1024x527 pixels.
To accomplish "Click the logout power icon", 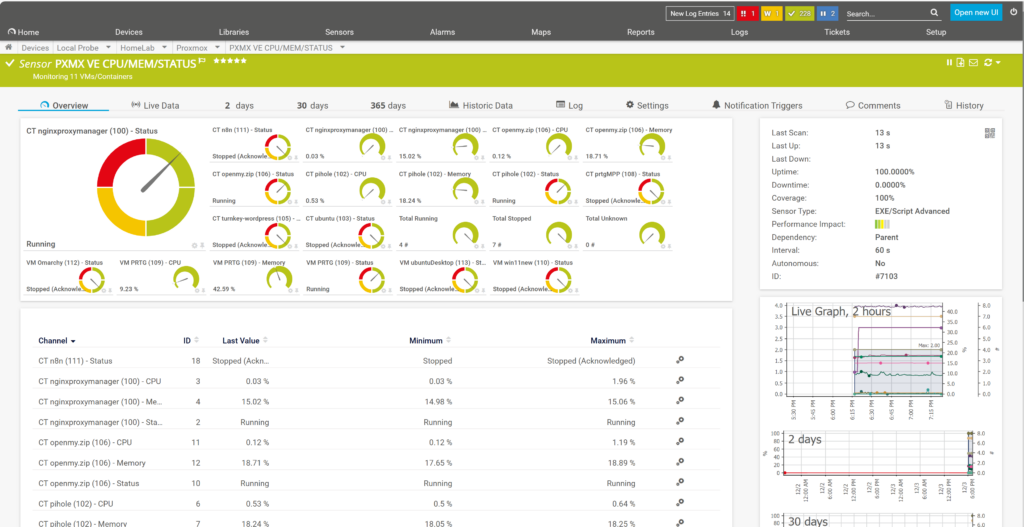I will 1011,13.
